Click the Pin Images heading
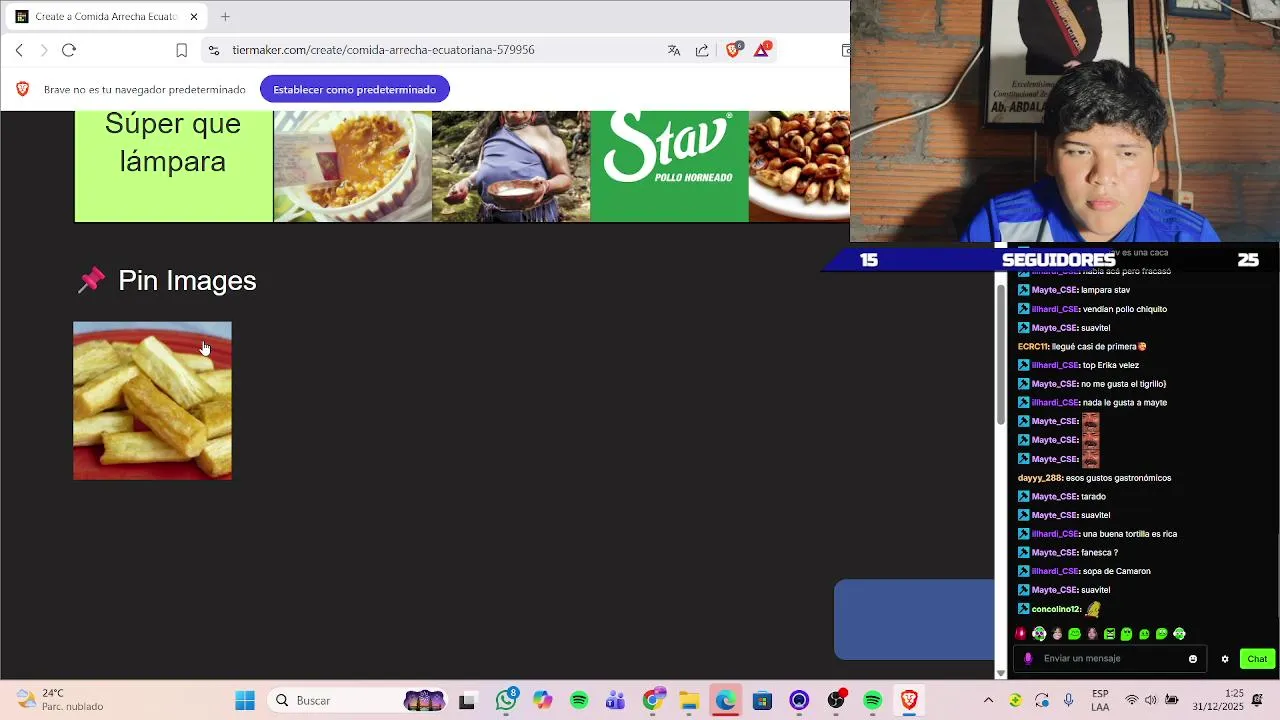 tap(187, 281)
